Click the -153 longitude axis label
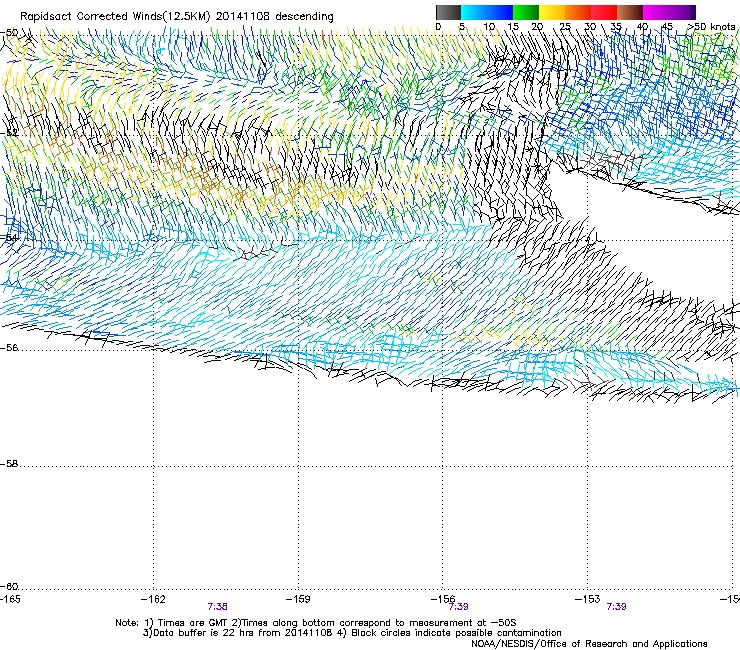The height and width of the screenshot is (650, 740). 588,599
